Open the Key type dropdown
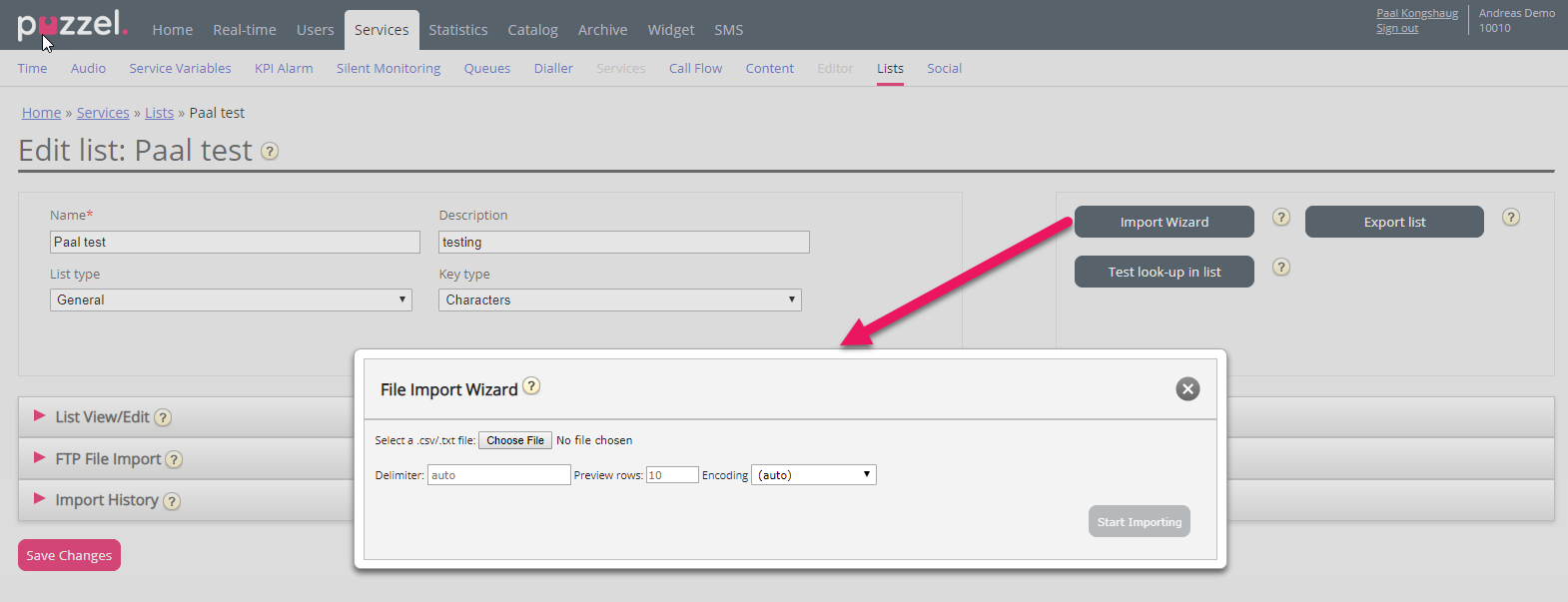The image size is (1568, 602). tap(619, 301)
